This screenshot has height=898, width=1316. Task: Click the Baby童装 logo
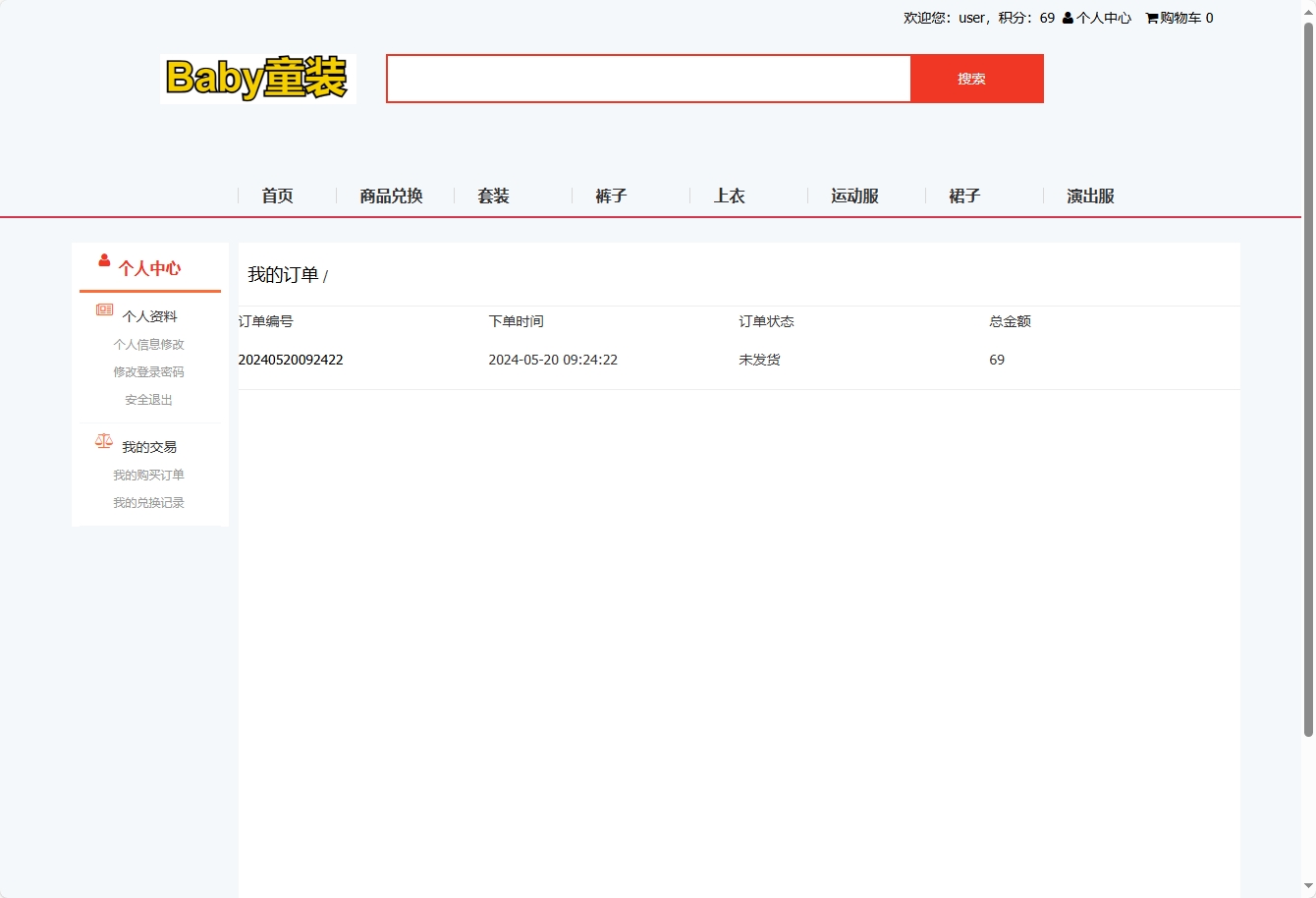tap(258, 79)
